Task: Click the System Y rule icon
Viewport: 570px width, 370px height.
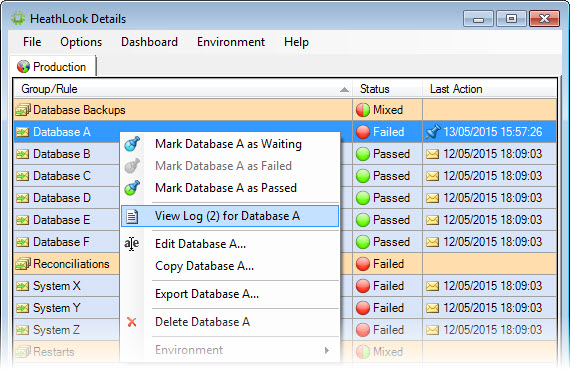Action: pos(23,308)
